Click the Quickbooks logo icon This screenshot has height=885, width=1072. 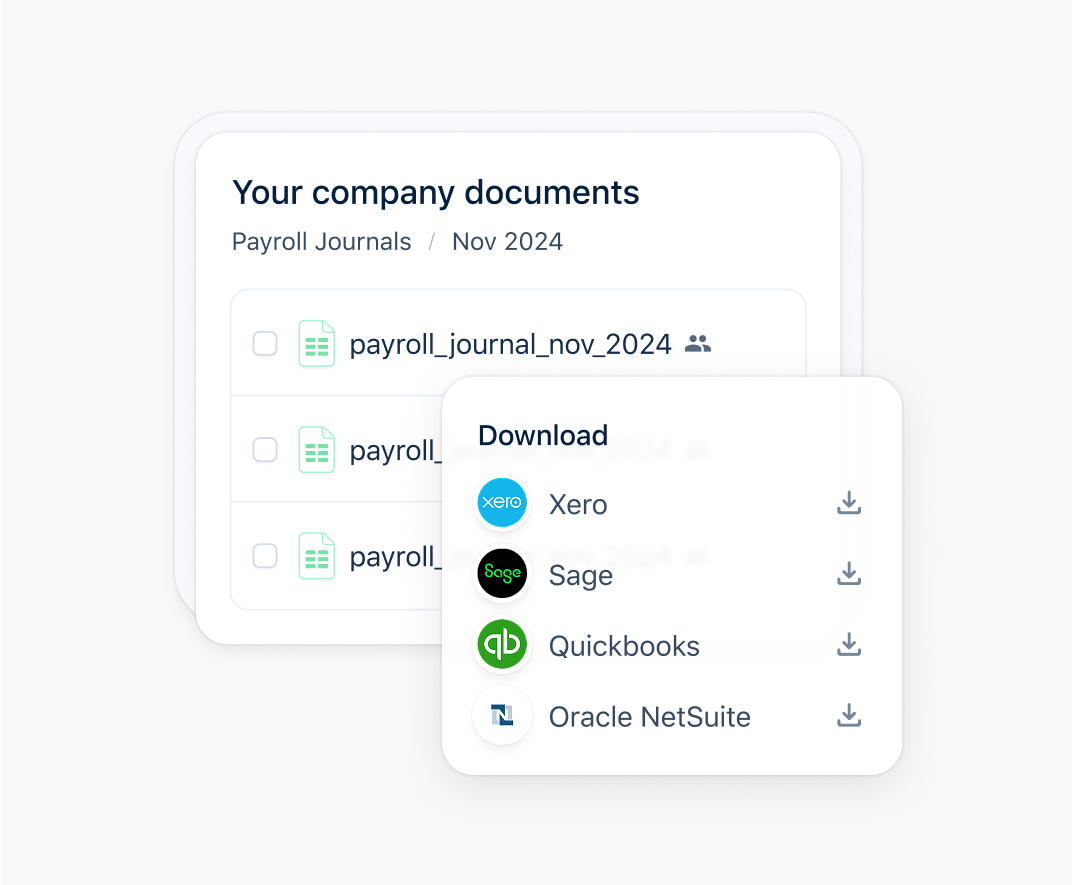tap(502, 644)
